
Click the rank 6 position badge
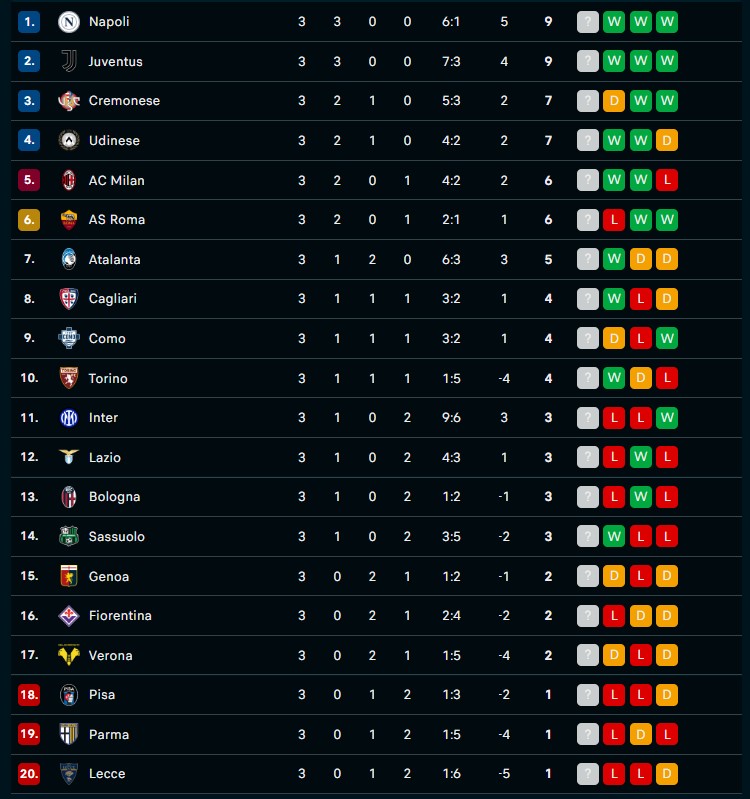pos(29,220)
